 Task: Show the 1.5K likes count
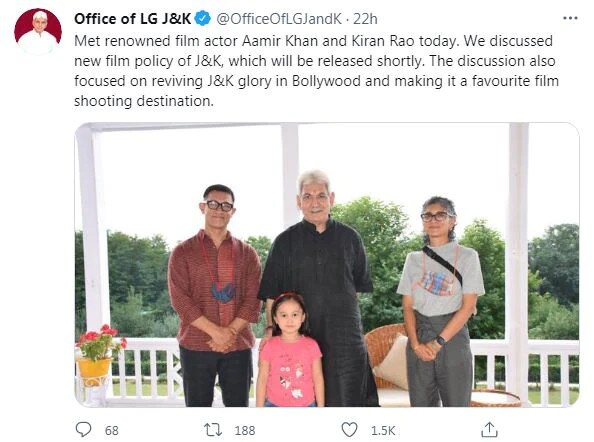pos(383,431)
